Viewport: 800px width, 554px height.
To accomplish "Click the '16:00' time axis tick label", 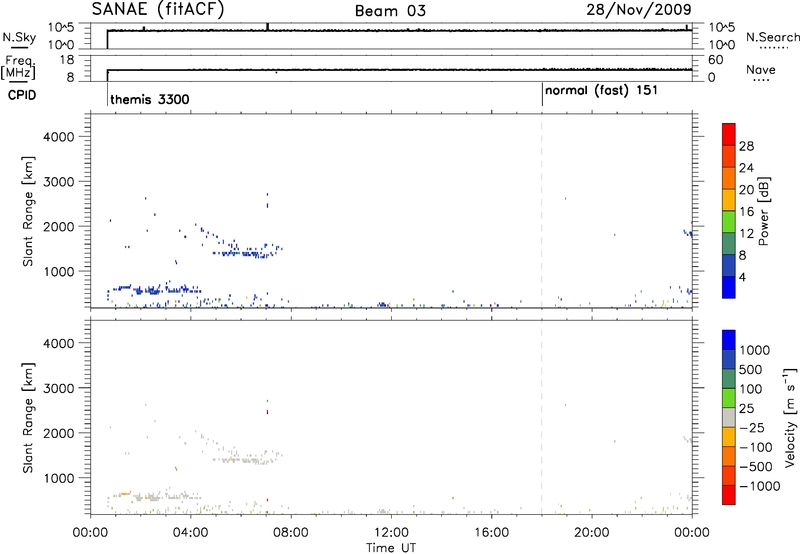I will pyautogui.click(x=491, y=533).
